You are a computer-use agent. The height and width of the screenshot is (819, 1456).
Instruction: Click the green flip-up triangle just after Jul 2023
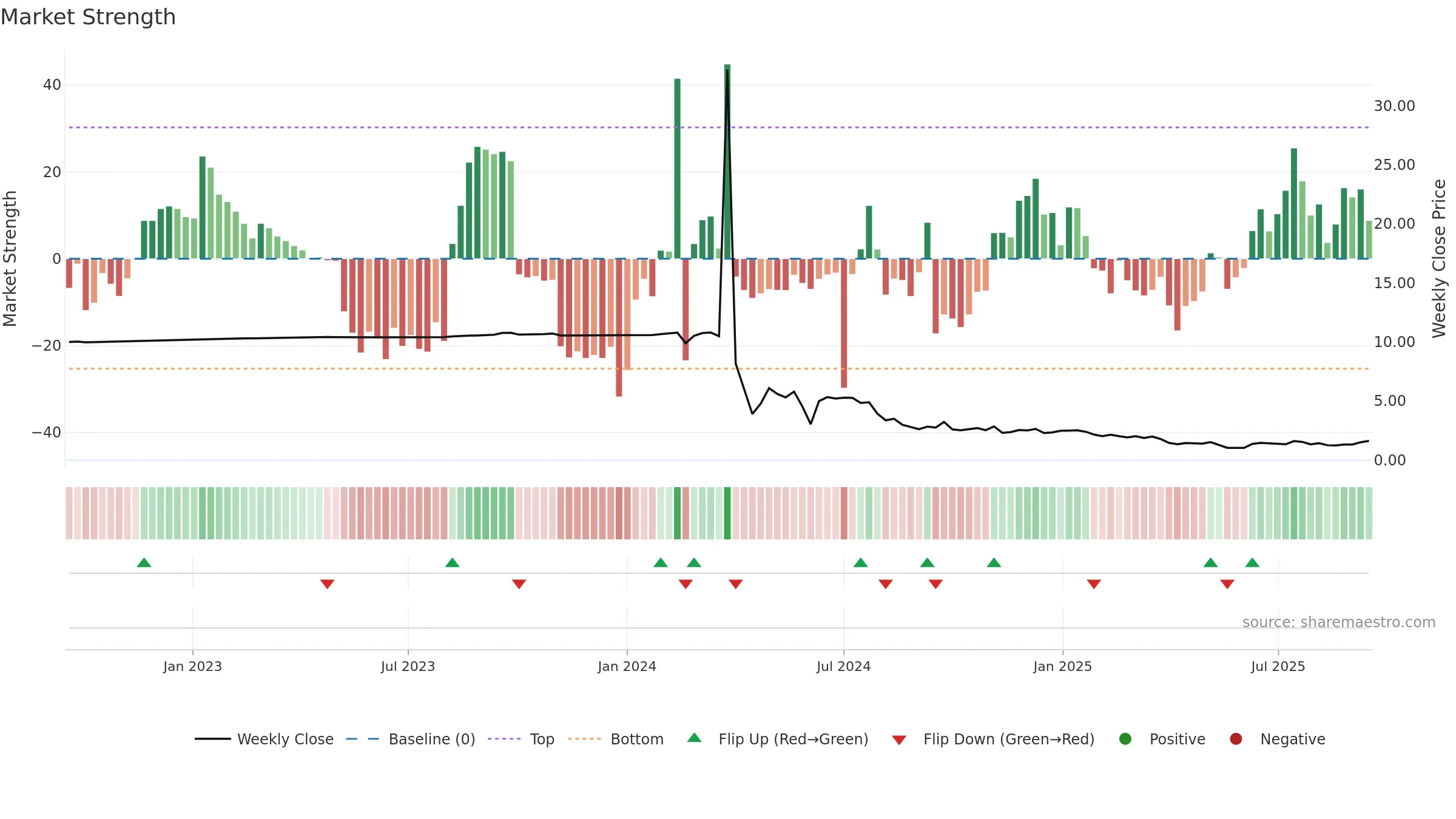pyautogui.click(x=453, y=562)
